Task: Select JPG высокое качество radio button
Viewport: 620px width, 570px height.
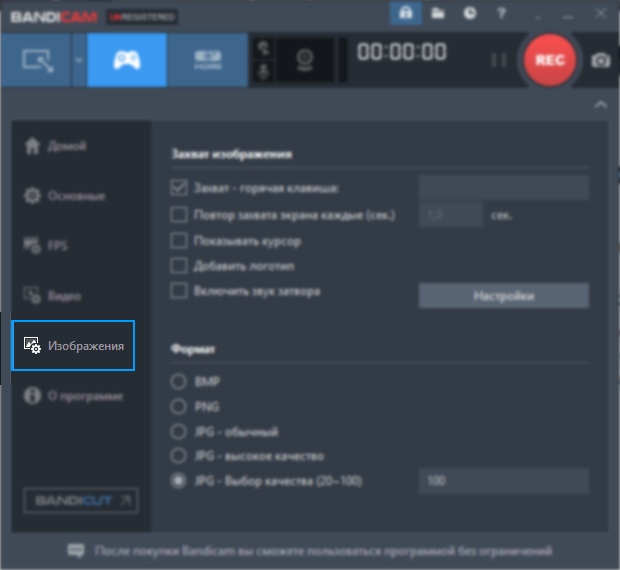Action: [x=178, y=456]
